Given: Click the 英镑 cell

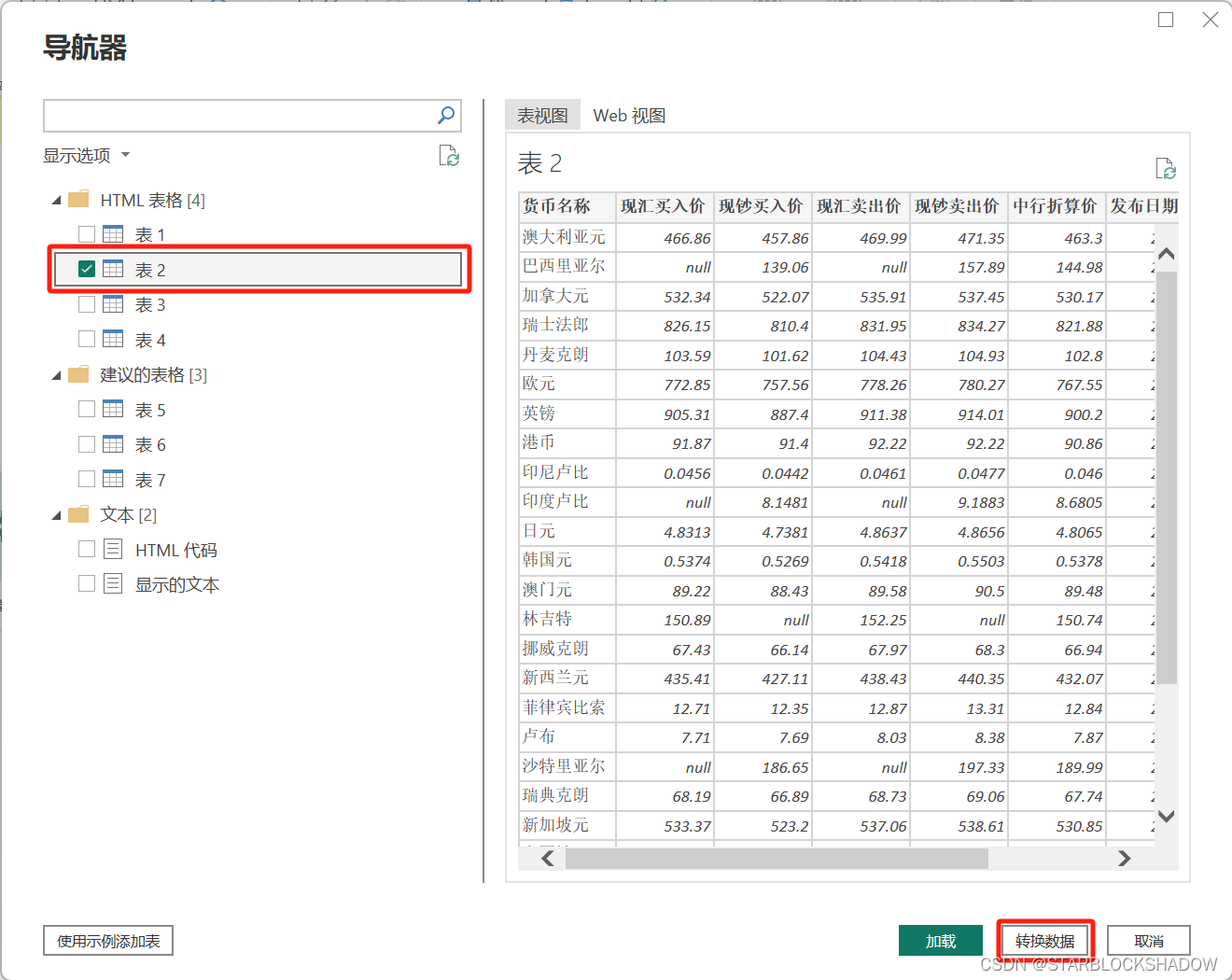Looking at the screenshot, I should pyautogui.click(x=567, y=413).
